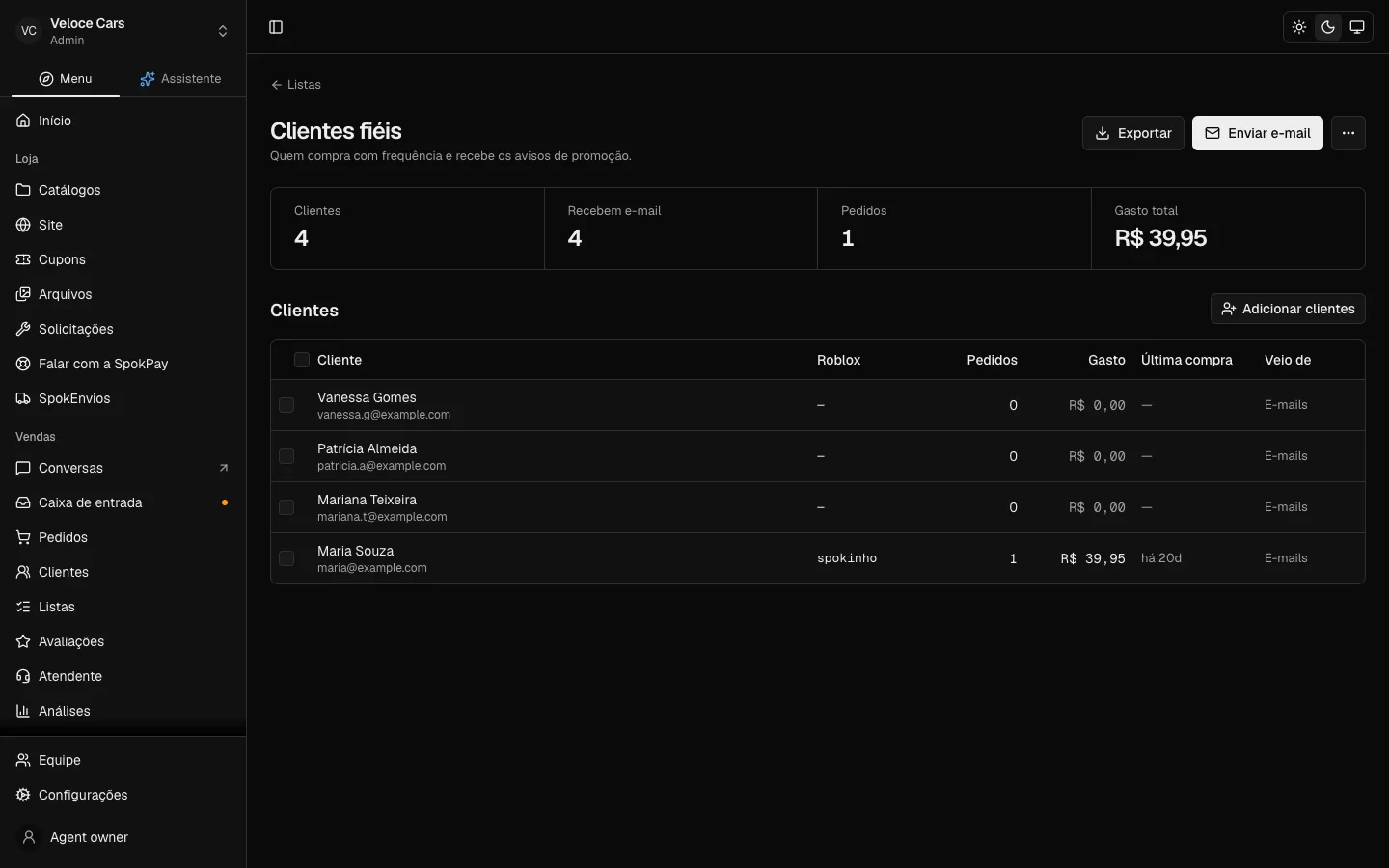Click Adicionar clientes button

(1288, 309)
